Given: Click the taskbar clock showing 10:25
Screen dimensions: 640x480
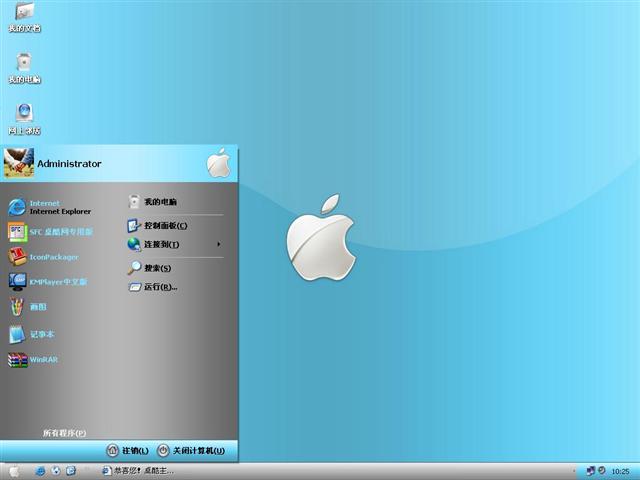Looking at the screenshot, I should [x=620, y=471].
